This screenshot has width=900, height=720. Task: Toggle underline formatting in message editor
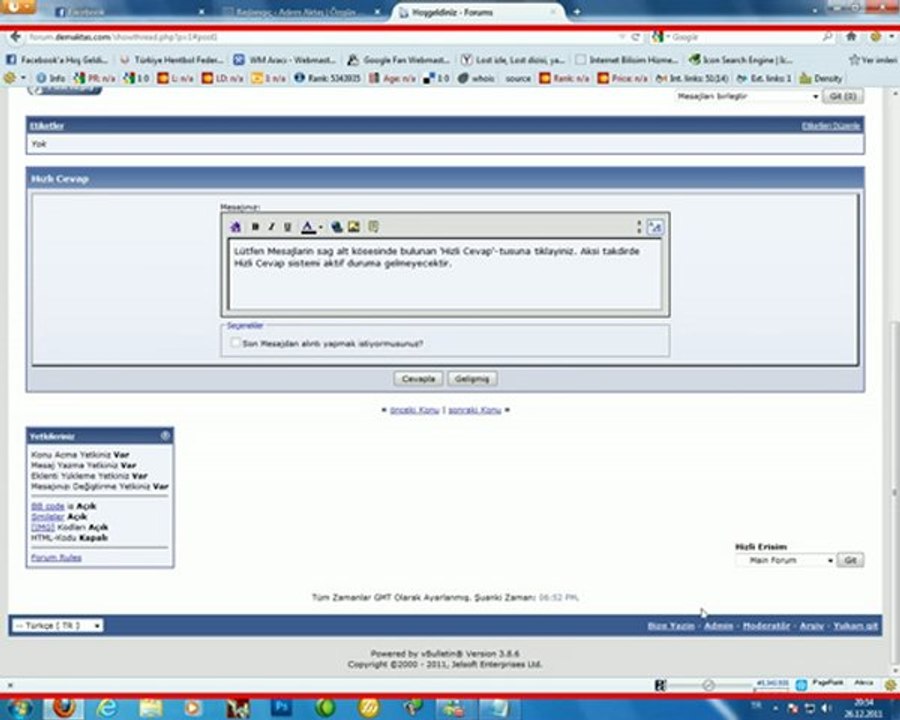[x=288, y=227]
